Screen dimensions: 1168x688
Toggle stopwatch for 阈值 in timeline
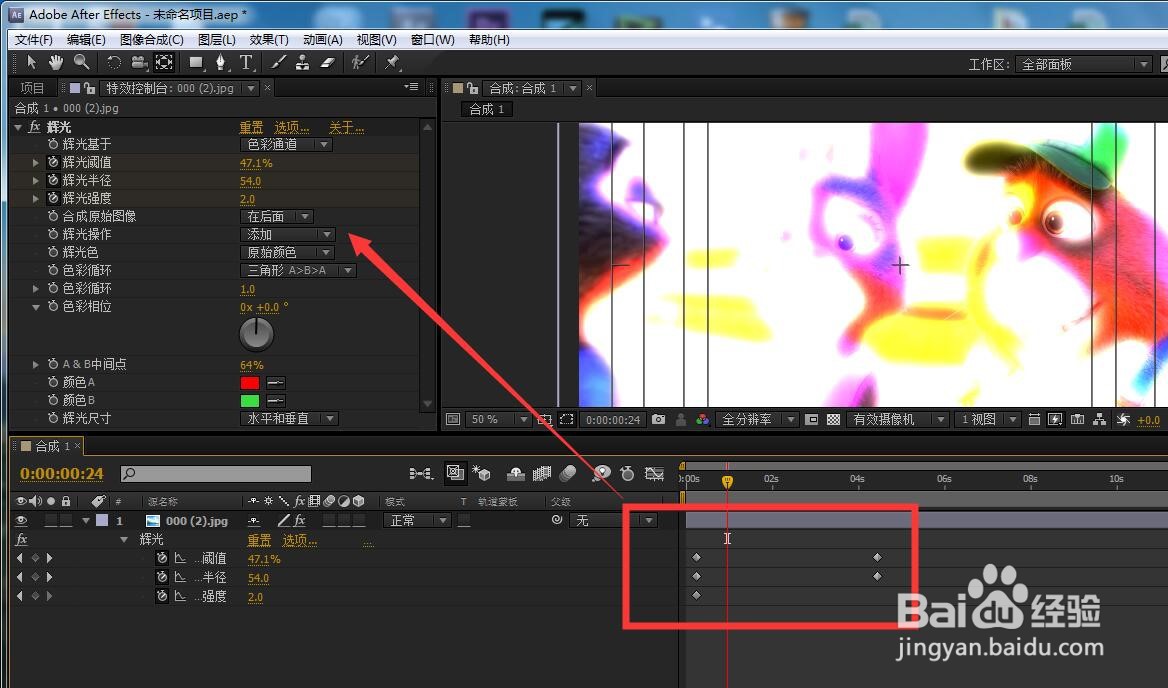point(162,558)
